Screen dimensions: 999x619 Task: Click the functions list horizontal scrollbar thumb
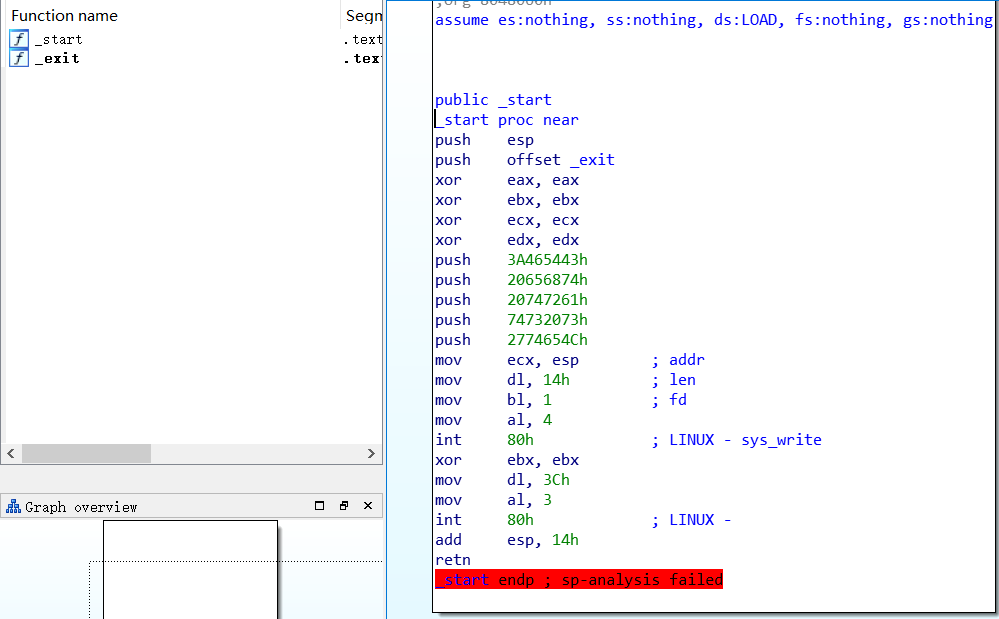87,453
